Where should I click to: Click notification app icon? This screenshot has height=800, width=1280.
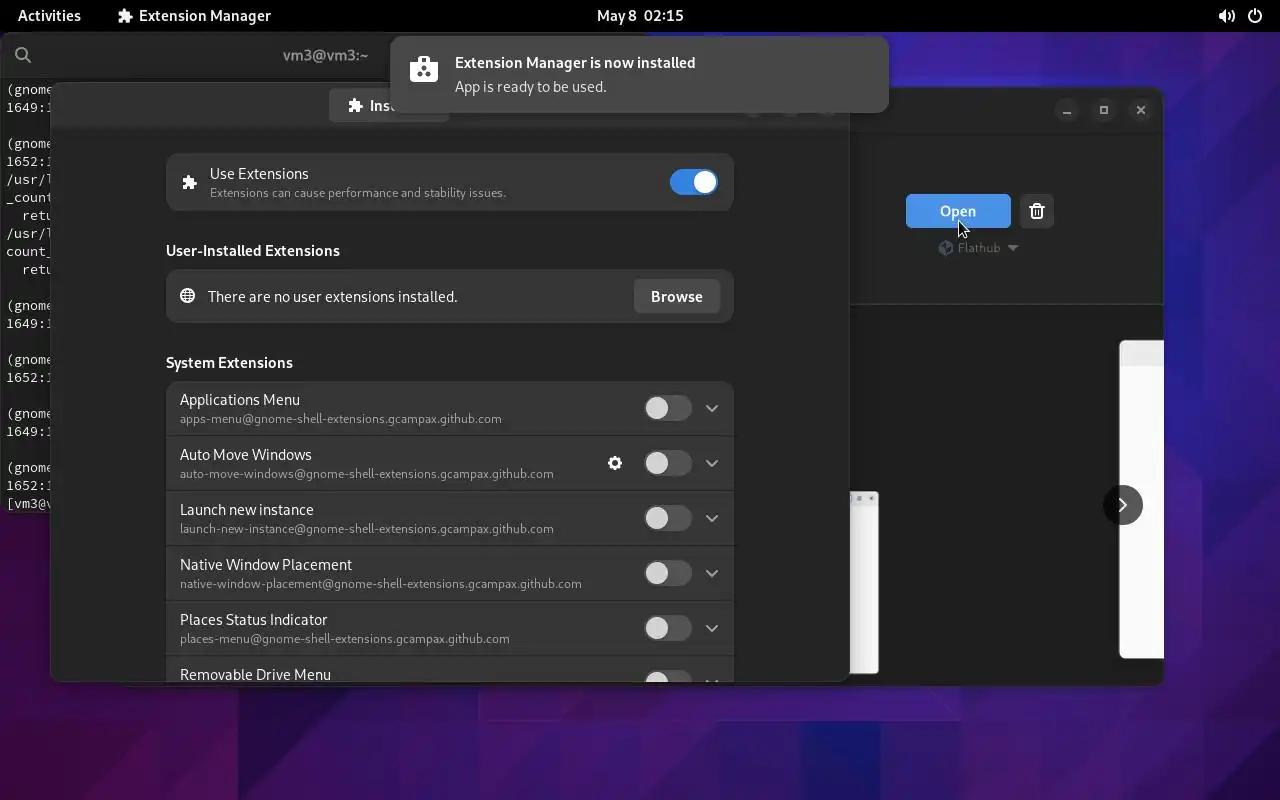tap(424, 69)
